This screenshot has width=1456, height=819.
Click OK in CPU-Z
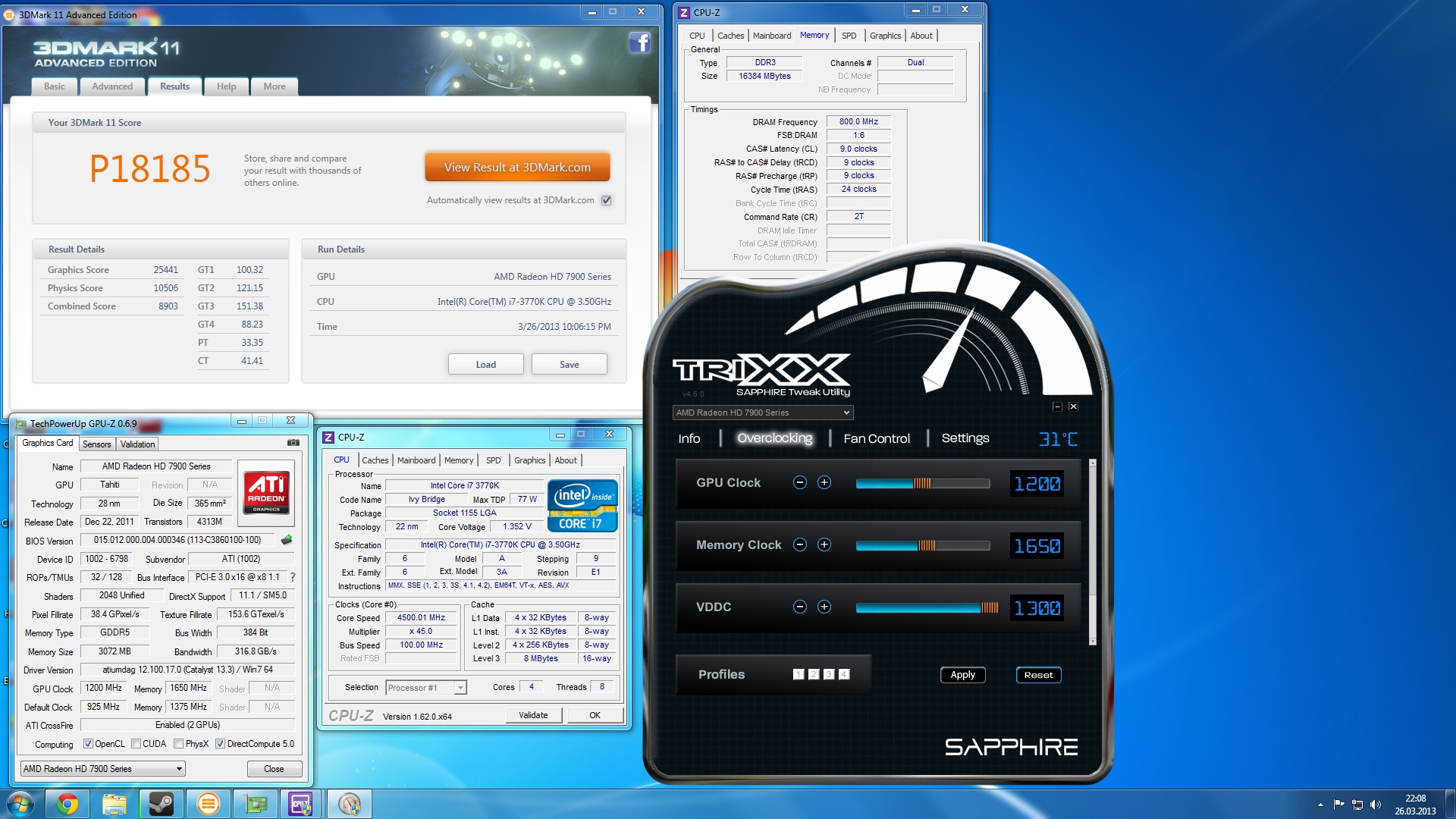tap(595, 715)
